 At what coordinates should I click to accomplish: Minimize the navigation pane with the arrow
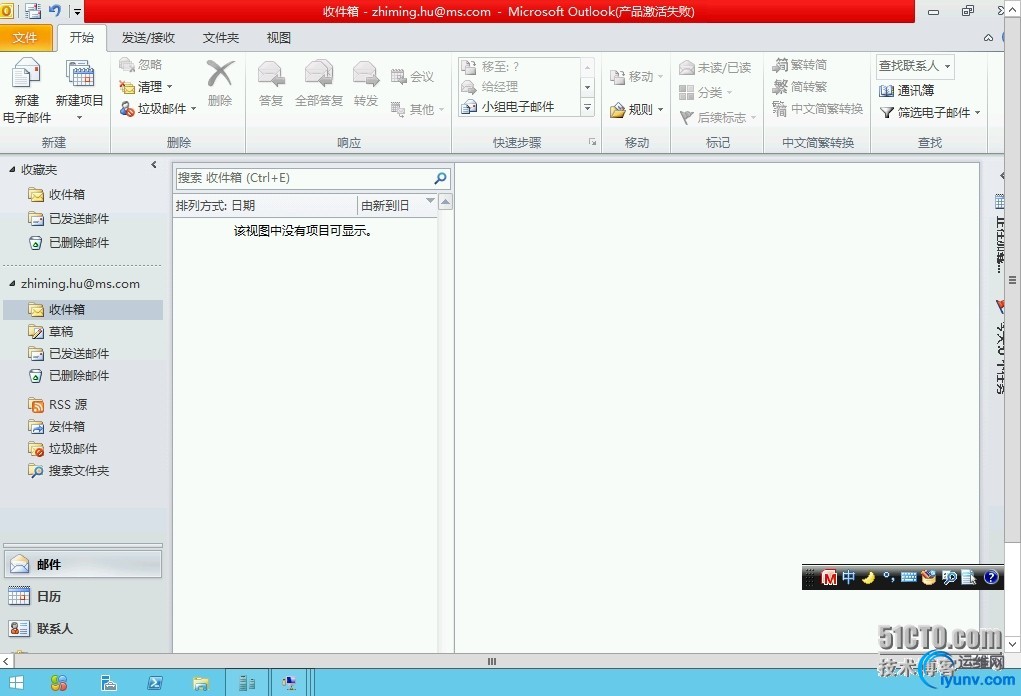pyautogui.click(x=154, y=165)
